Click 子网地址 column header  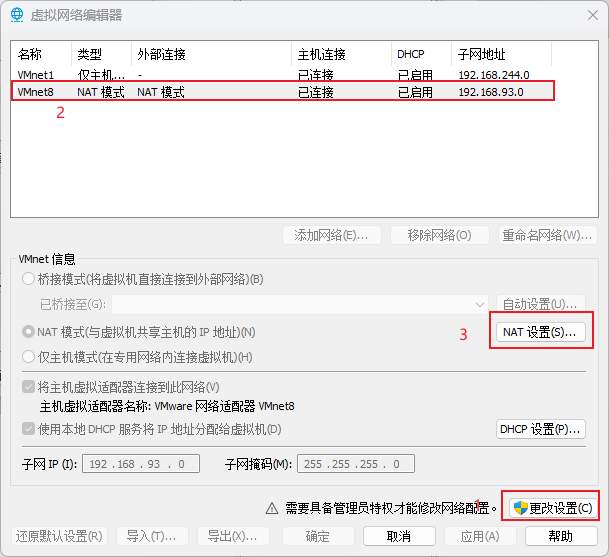(x=501, y=54)
